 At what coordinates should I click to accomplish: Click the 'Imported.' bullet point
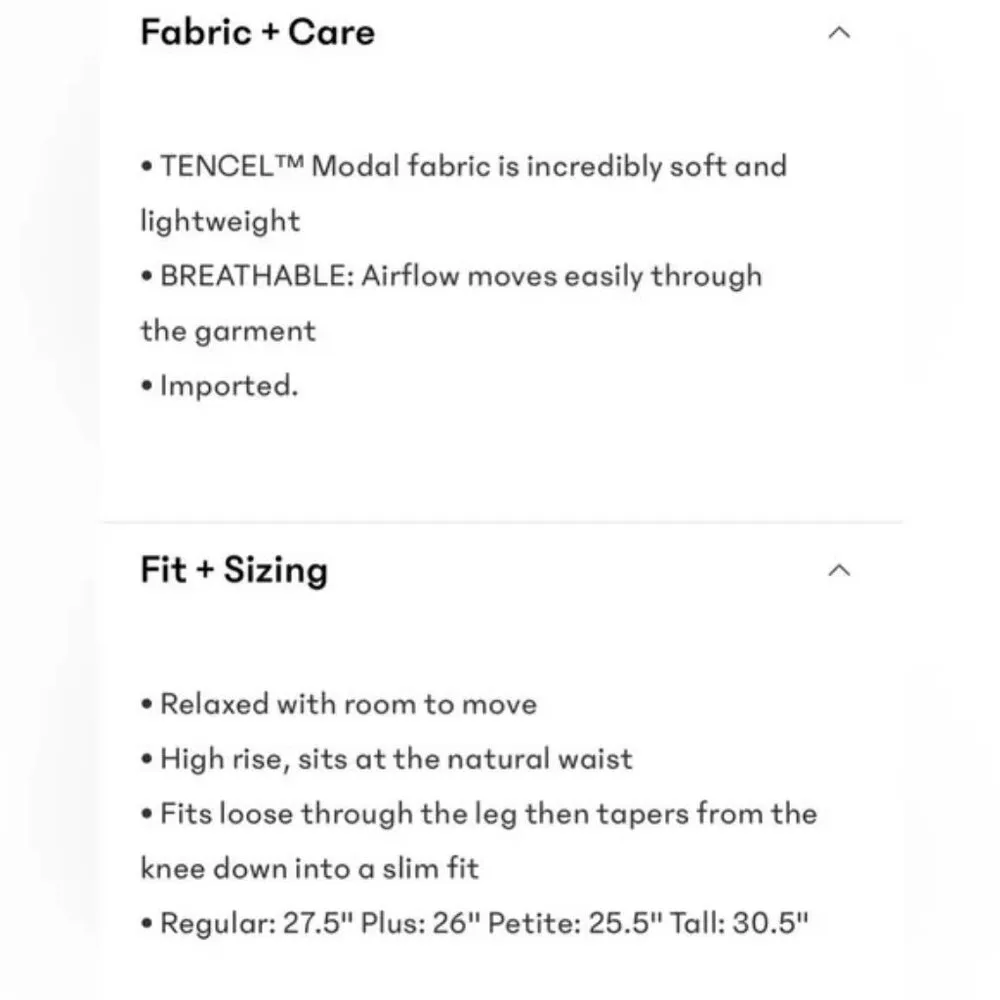(x=228, y=386)
